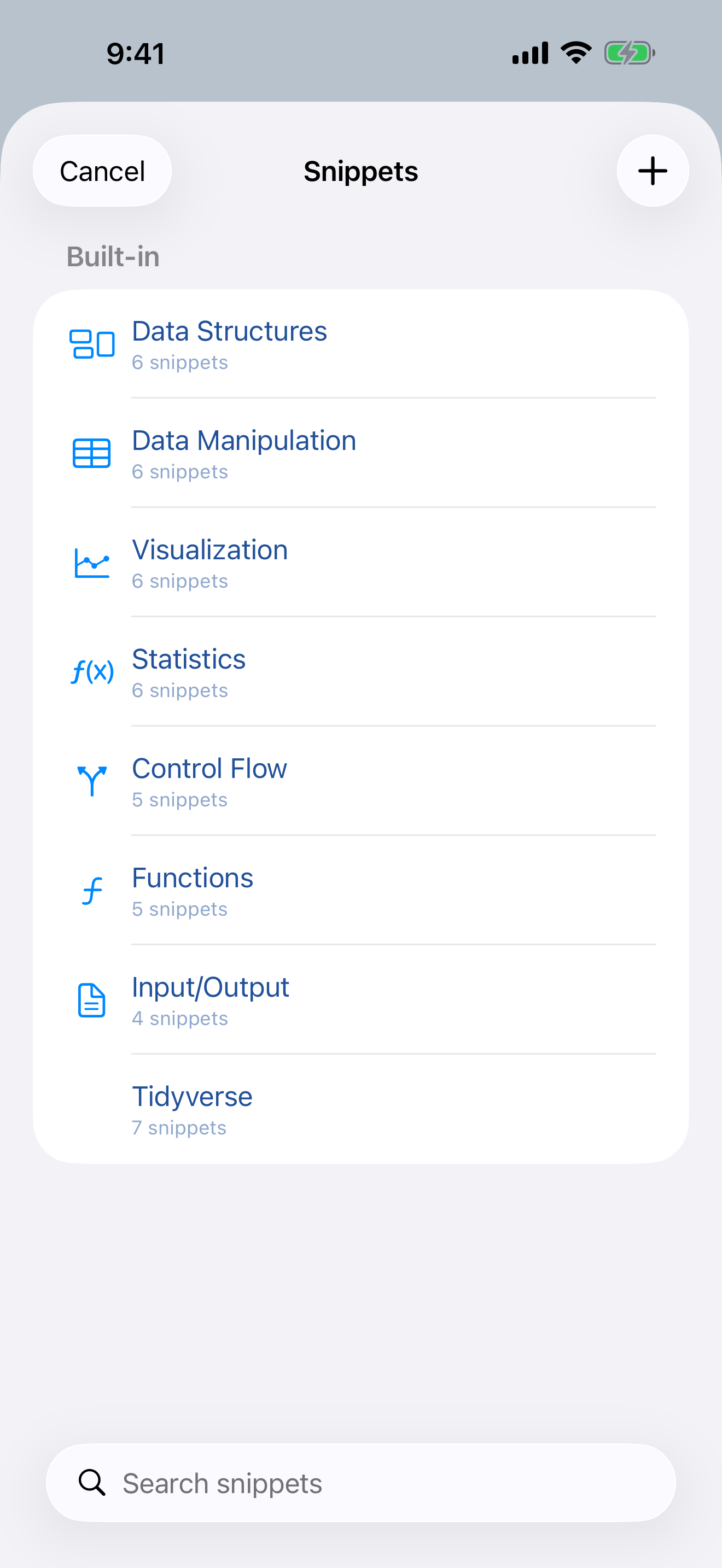Click the italic f icon next to Functions

(x=90, y=891)
